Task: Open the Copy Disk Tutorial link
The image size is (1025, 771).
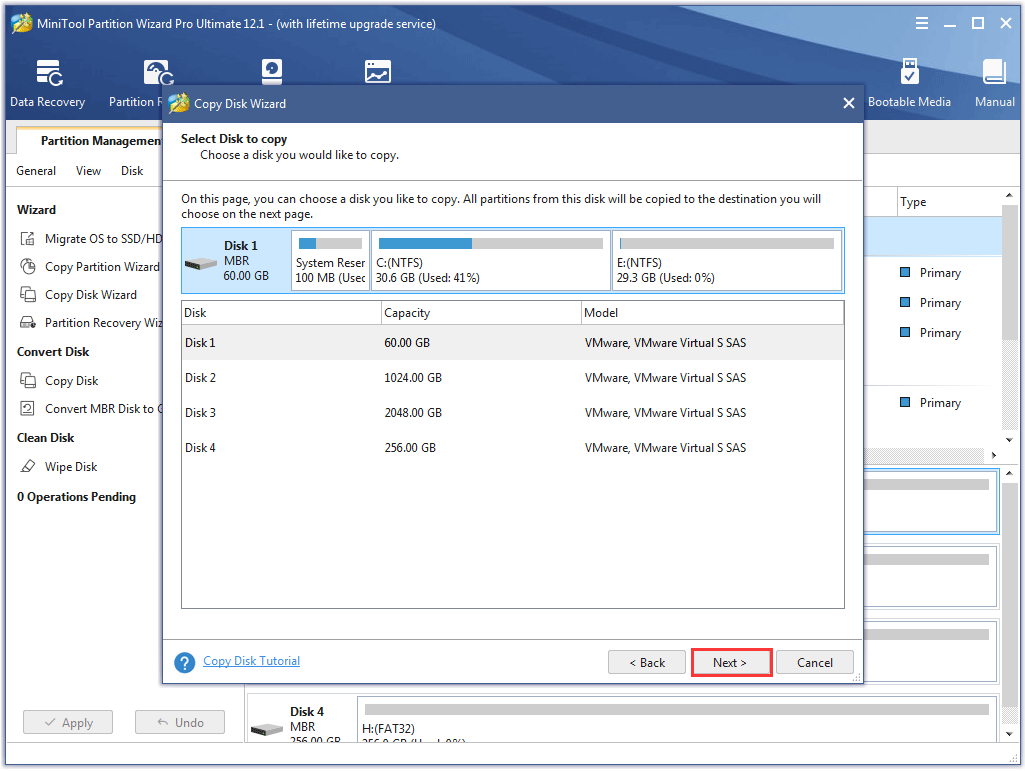Action: (x=252, y=661)
